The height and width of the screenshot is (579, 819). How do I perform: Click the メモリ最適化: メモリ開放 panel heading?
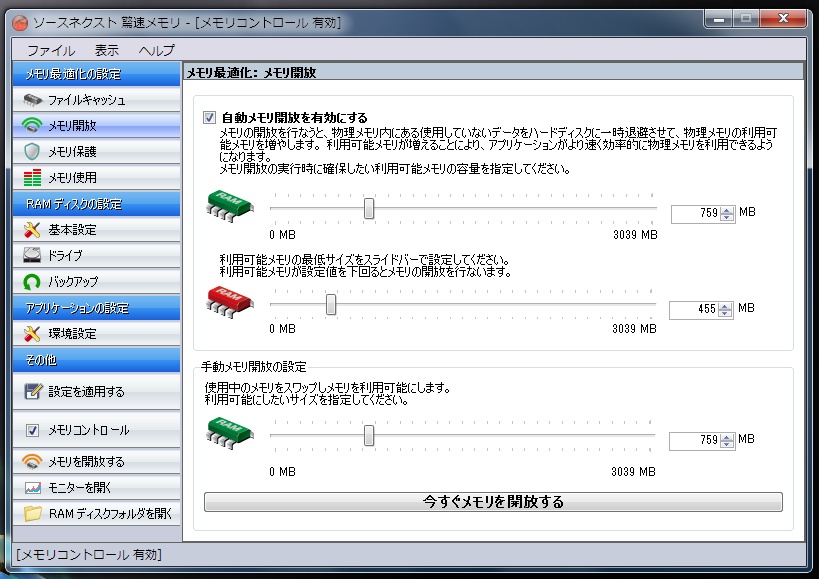(251, 73)
